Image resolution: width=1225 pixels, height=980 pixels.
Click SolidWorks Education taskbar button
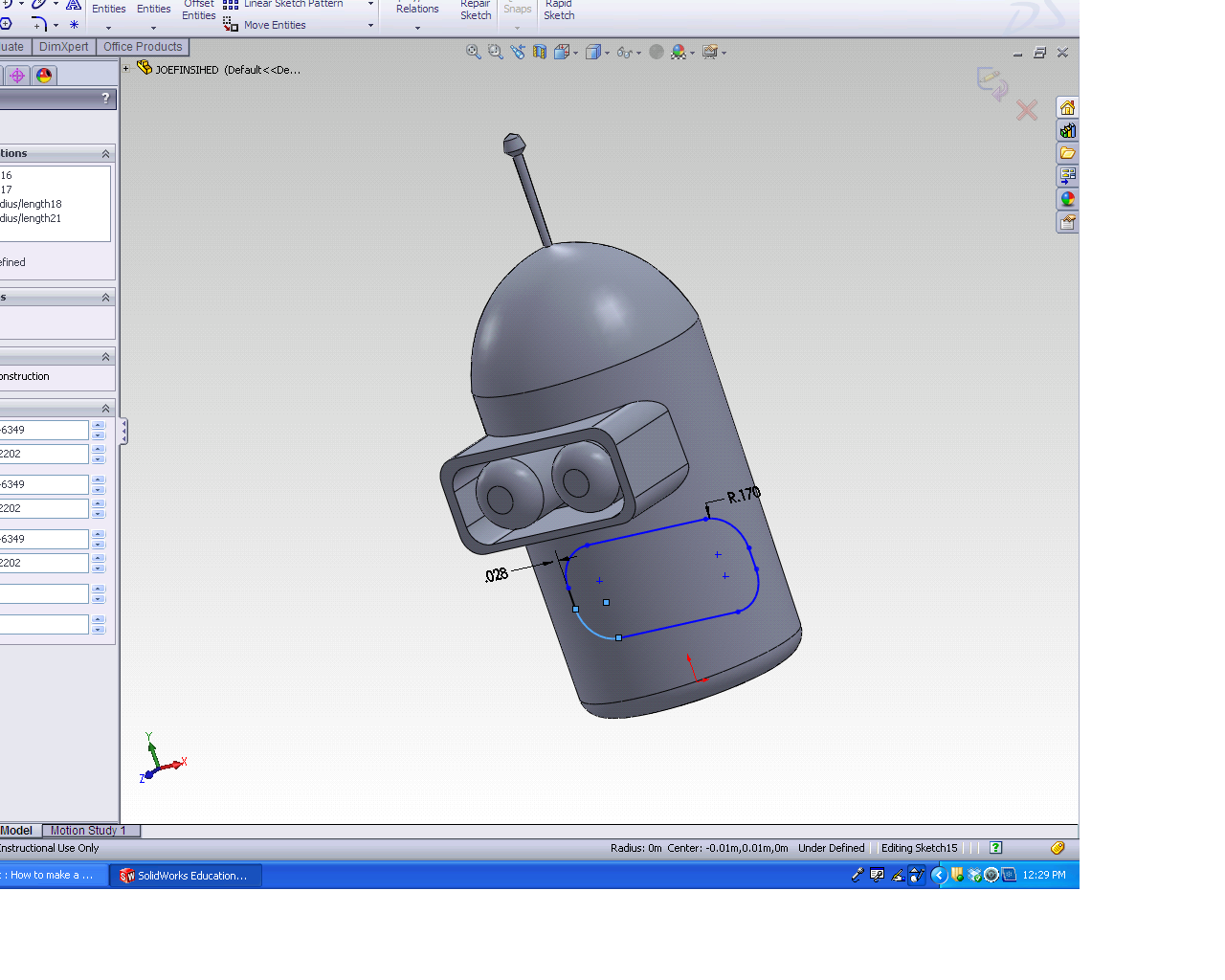pos(186,875)
